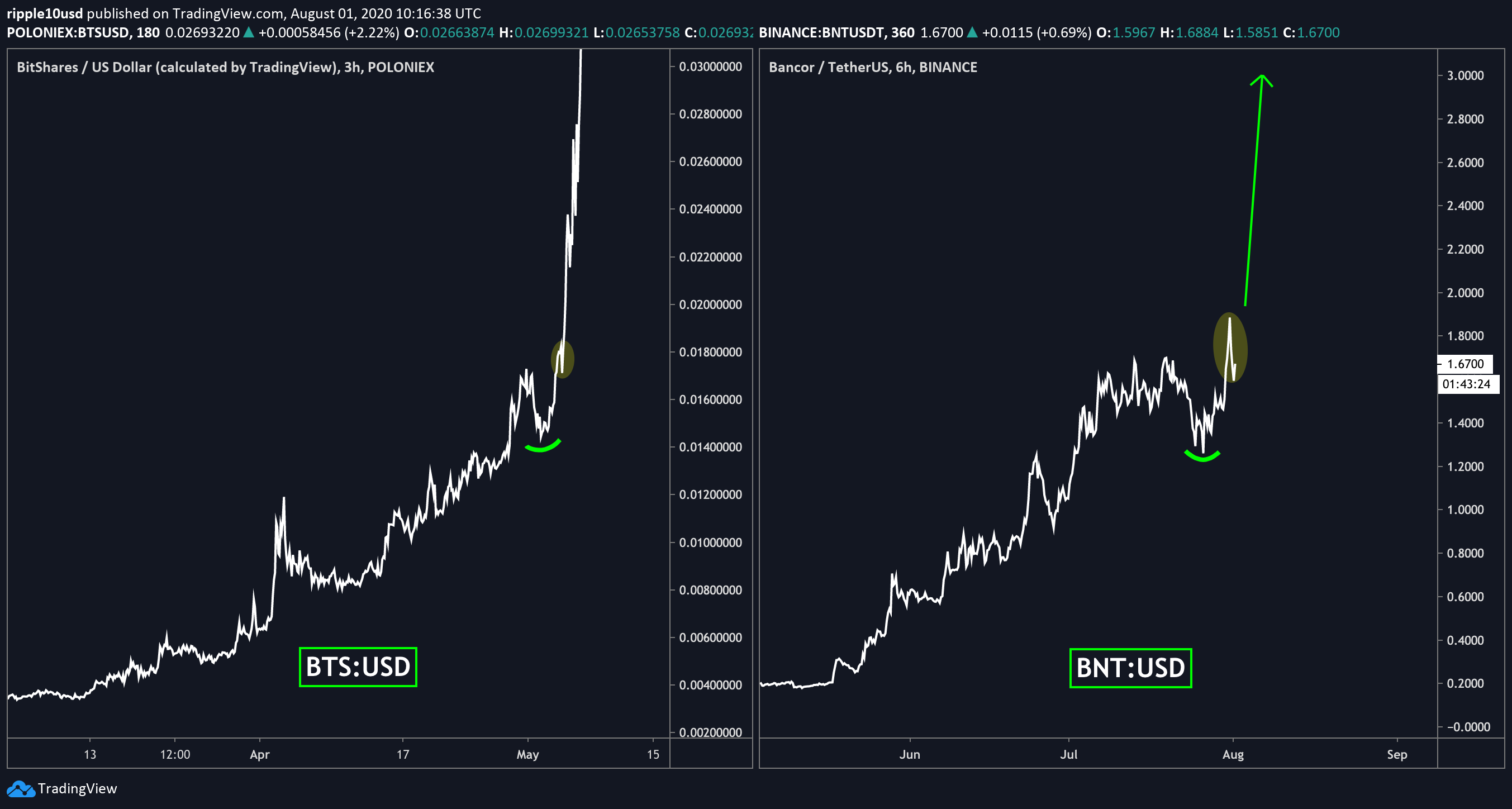Click the Apr date on left chart axis
The width and height of the screenshot is (1512, 809).
pos(259,754)
